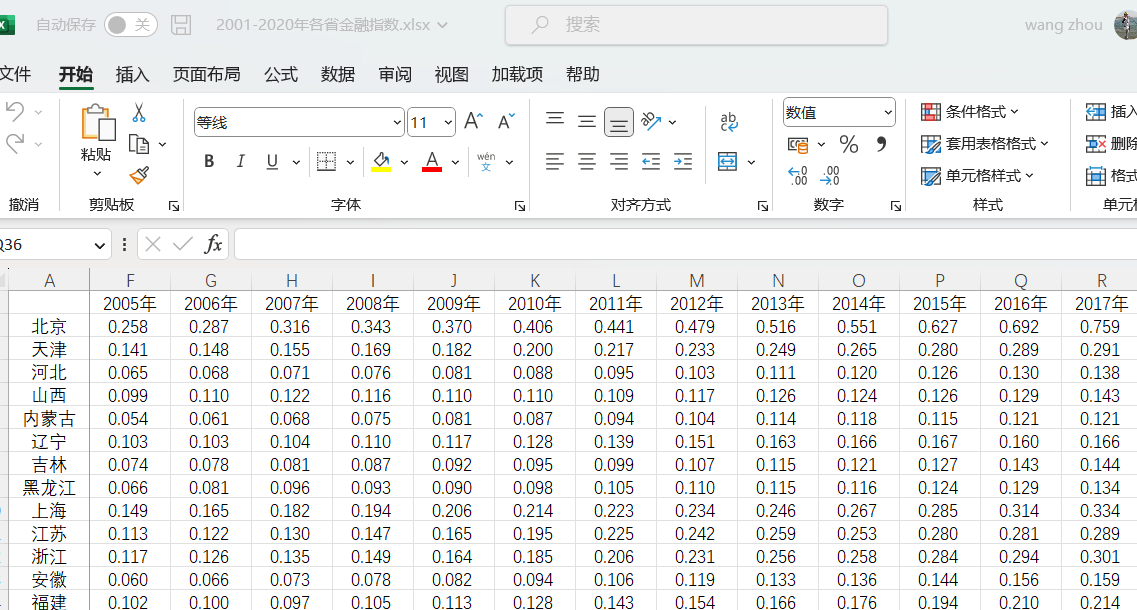The width and height of the screenshot is (1137, 610).
Task: Open the font name dropdown
Action: [x=398, y=123]
